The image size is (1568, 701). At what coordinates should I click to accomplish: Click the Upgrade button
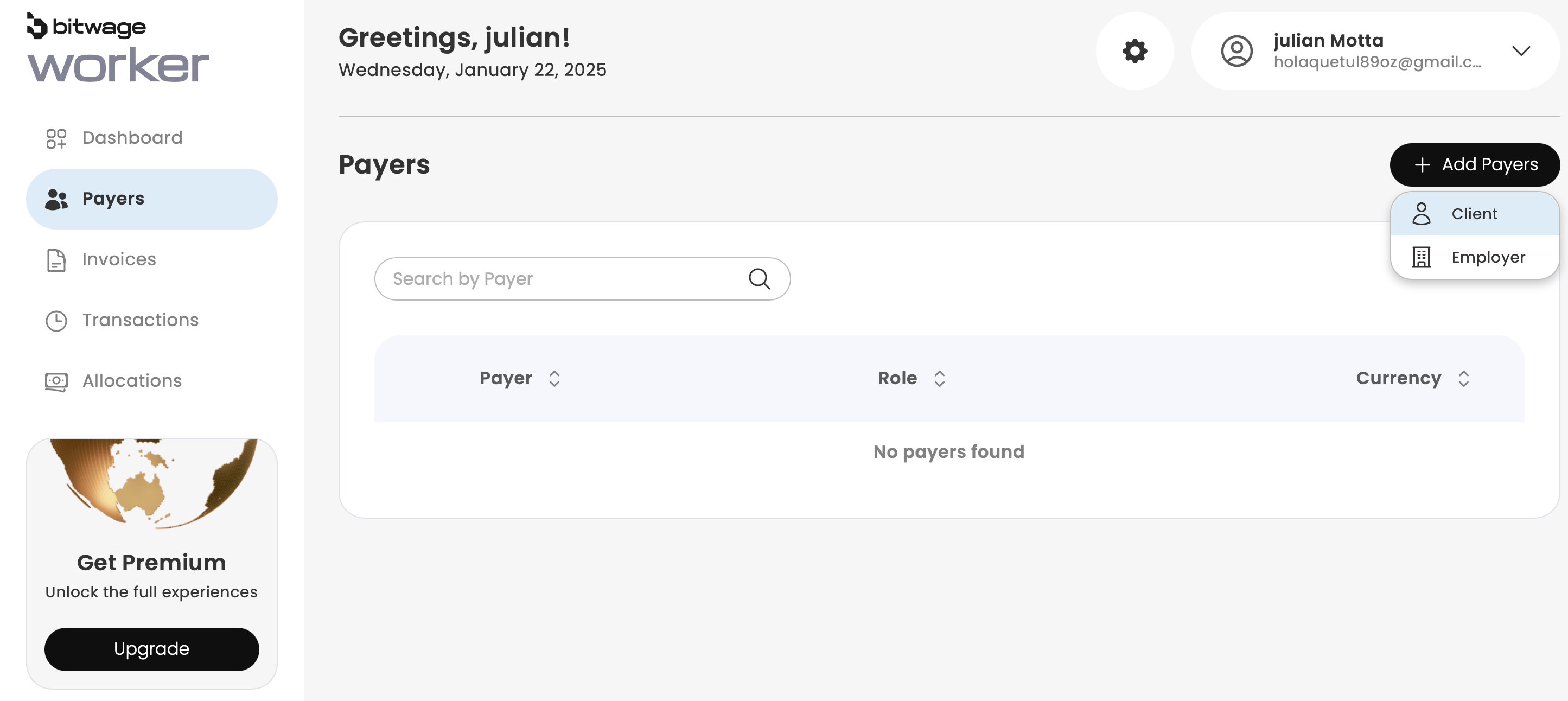(x=151, y=649)
